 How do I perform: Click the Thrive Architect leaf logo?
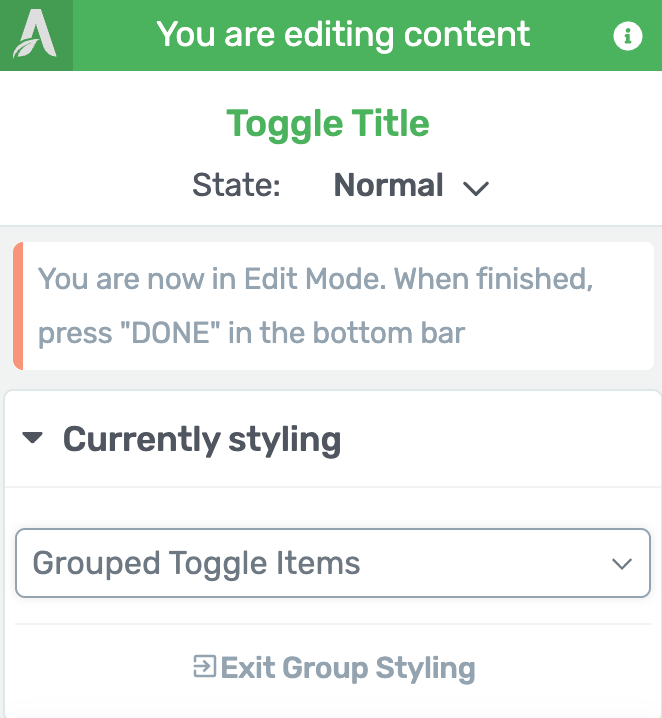(x=36, y=35)
